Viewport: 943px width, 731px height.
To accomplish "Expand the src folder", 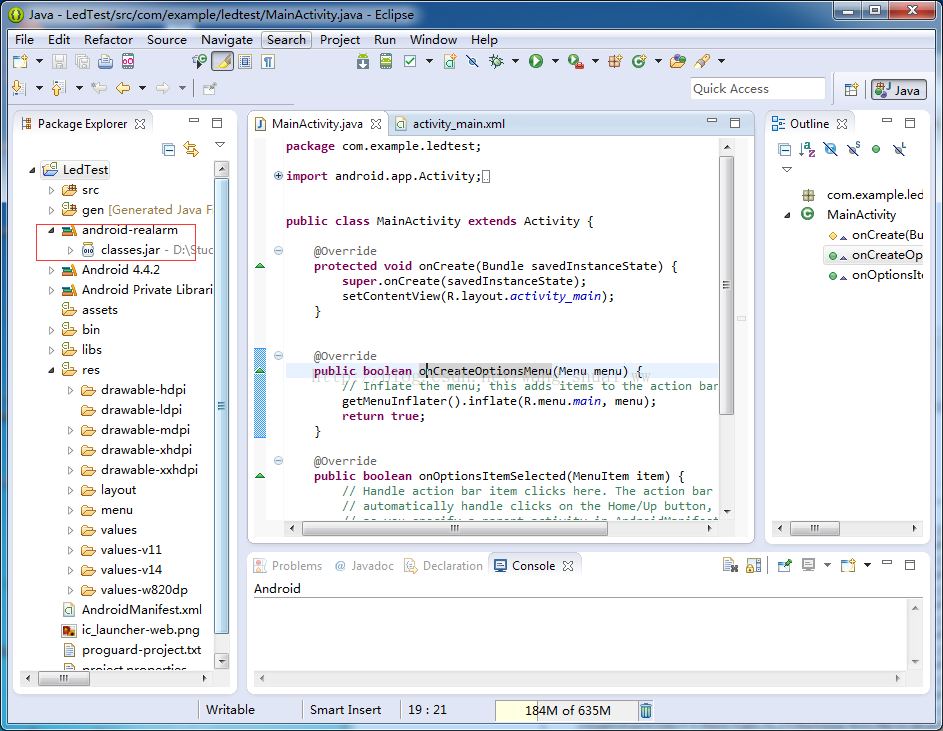I will point(51,190).
